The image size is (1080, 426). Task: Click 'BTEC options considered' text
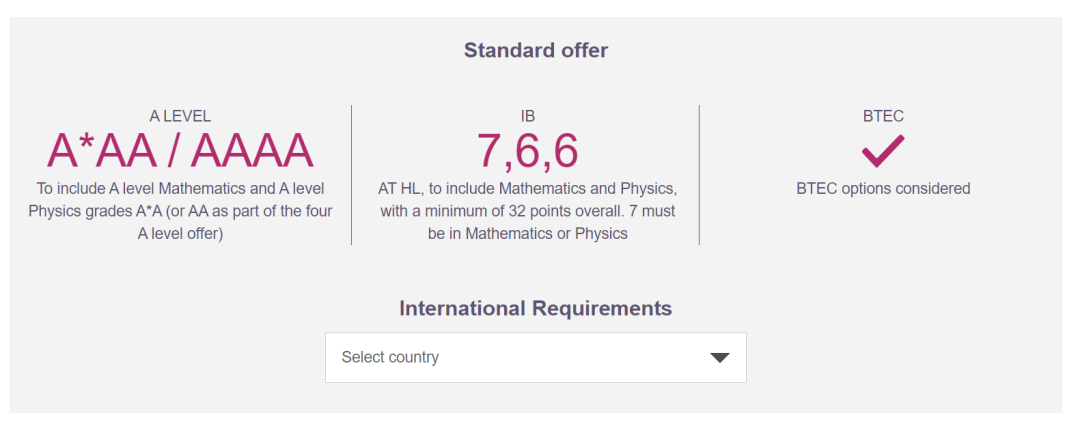883,188
